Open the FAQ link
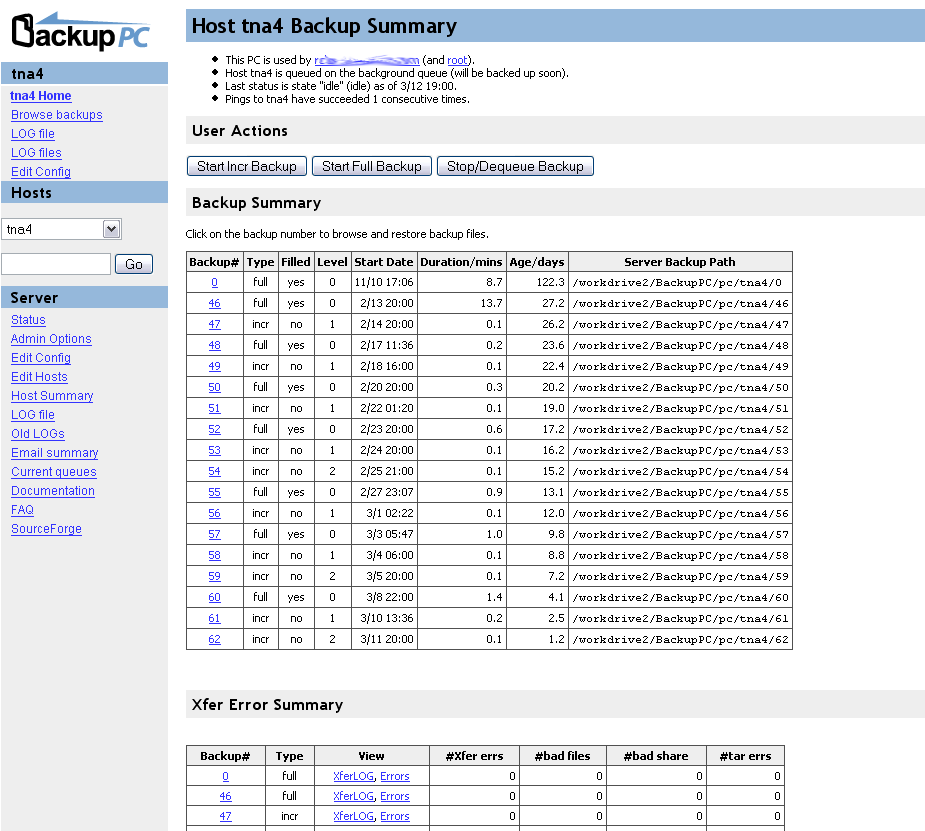Screen dimensions: 925x831 22,509
